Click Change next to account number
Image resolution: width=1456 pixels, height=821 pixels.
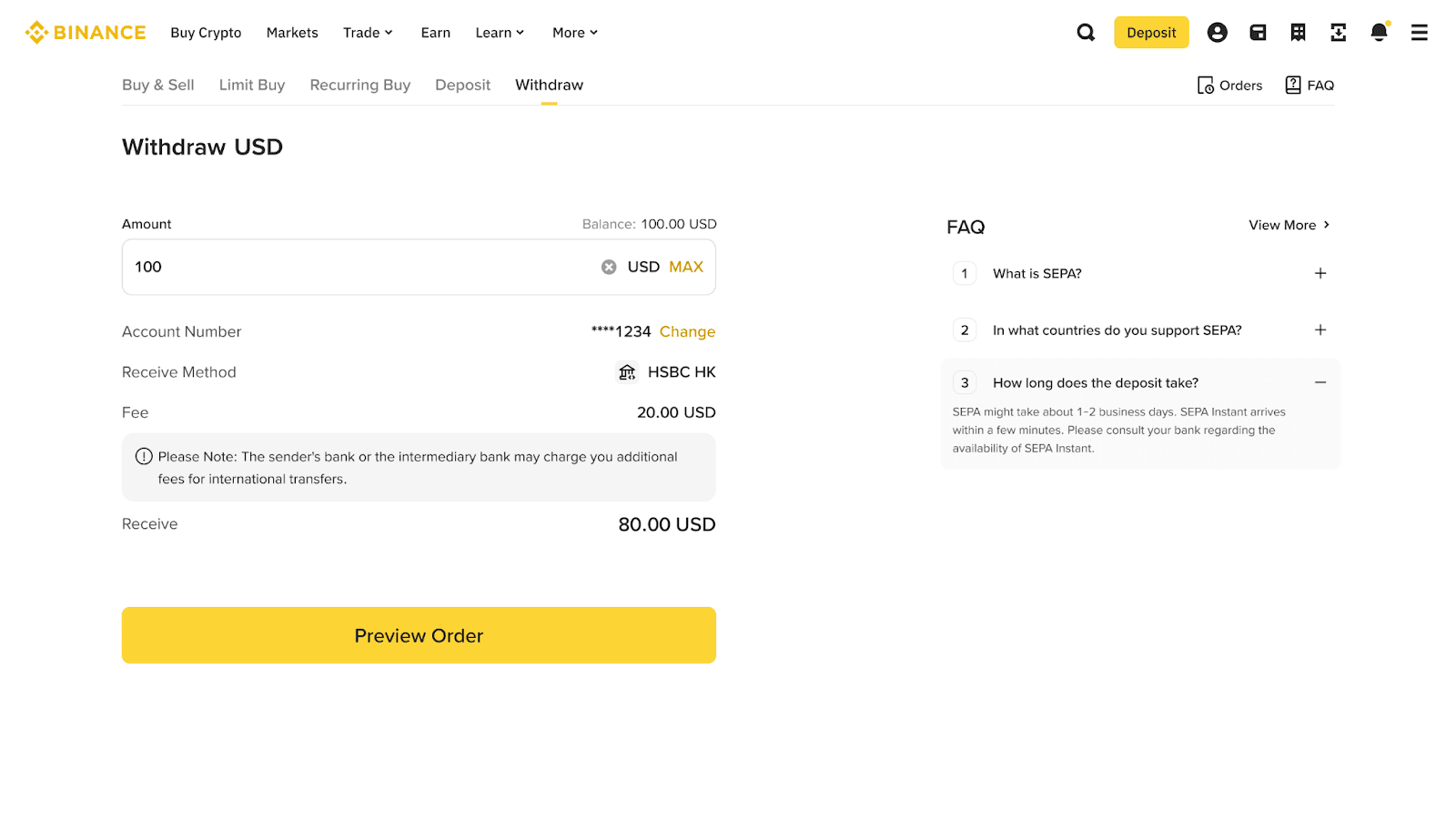(687, 332)
